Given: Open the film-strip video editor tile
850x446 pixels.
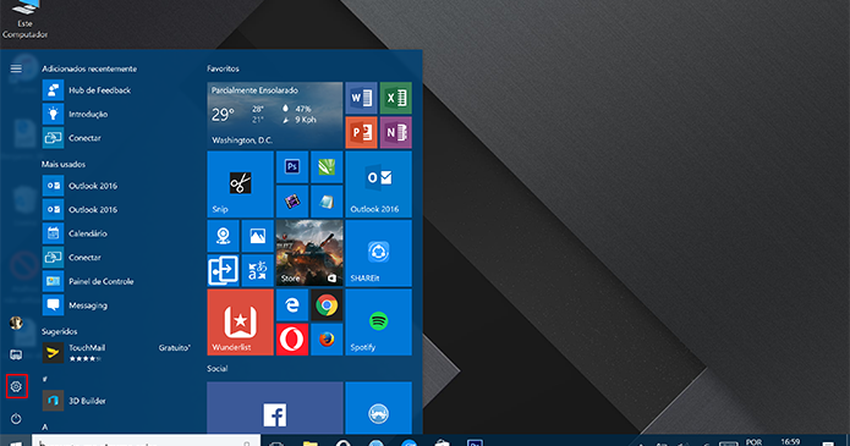Looking at the screenshot, I should [292, 202].
